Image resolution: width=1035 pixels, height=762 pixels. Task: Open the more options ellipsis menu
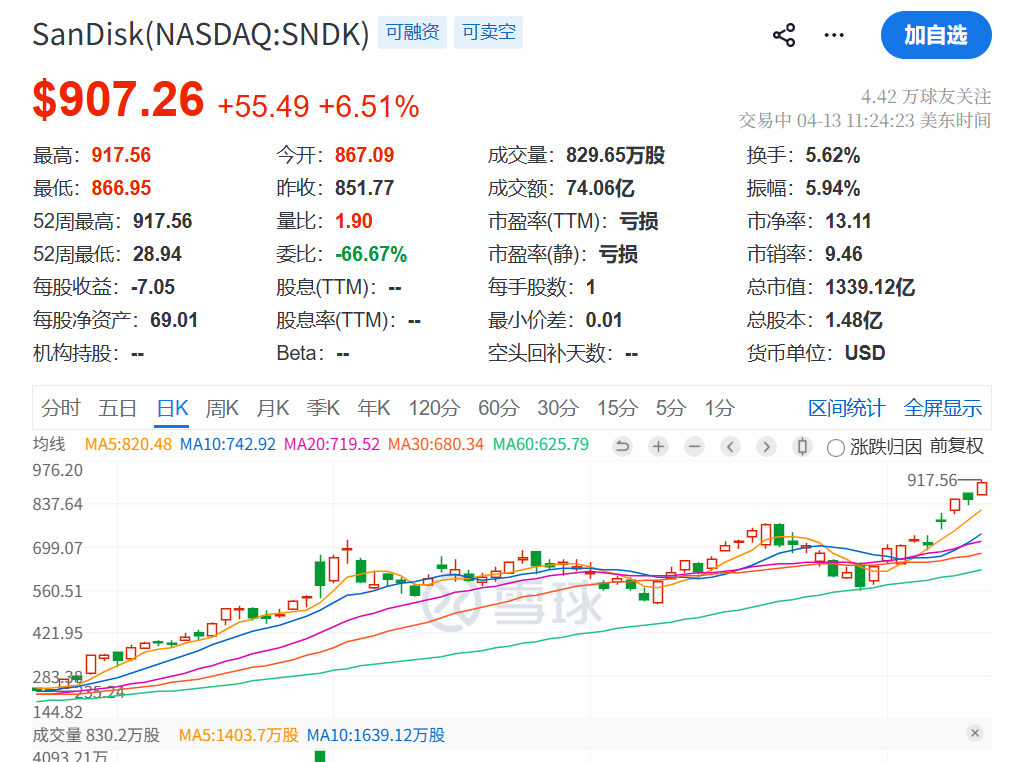(x=834, y=36)
